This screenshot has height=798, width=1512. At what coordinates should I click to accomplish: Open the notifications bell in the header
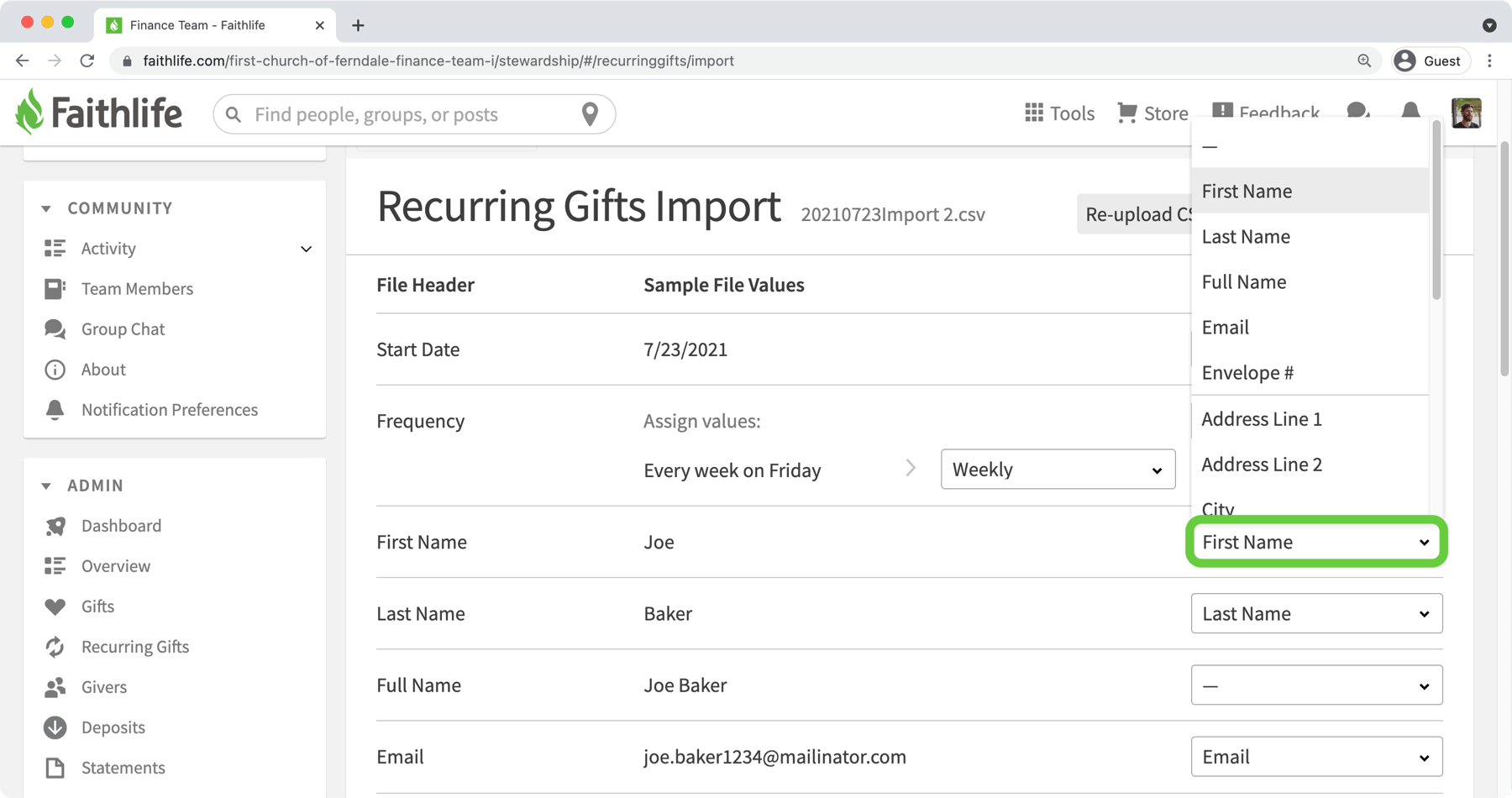point(1410,112)
